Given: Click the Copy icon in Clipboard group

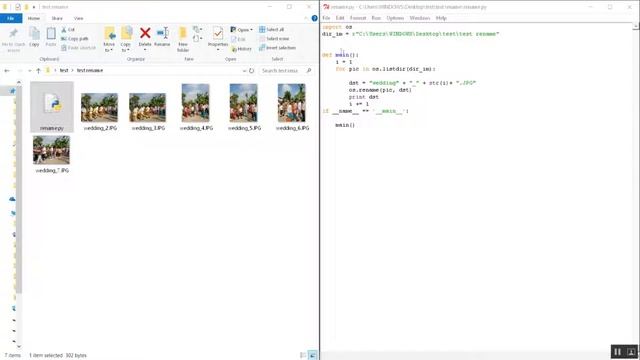Looking at the screenshot, I should [34, 34].
